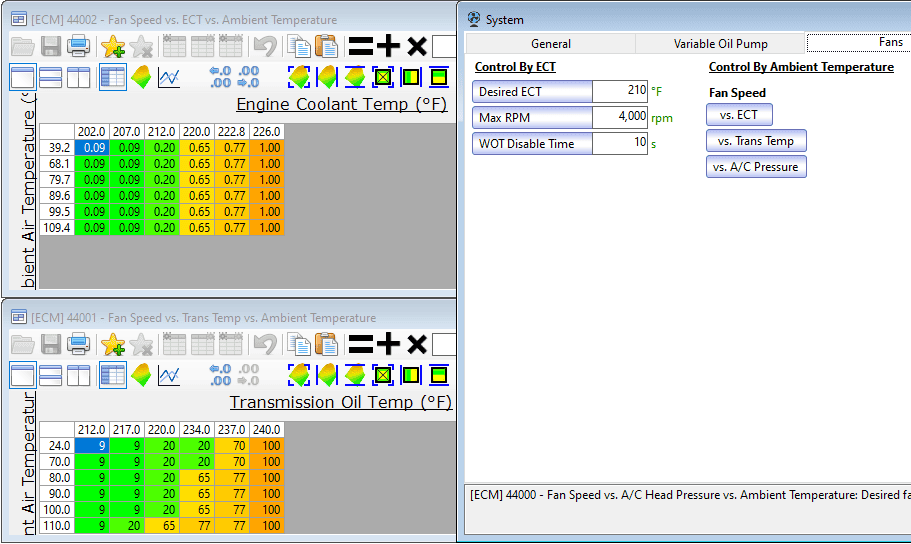Image resolution: width=911 pixels, height=544 pixels.
Task: Select the 0.65 cell in row 89.6
Action: click(197, 196)
